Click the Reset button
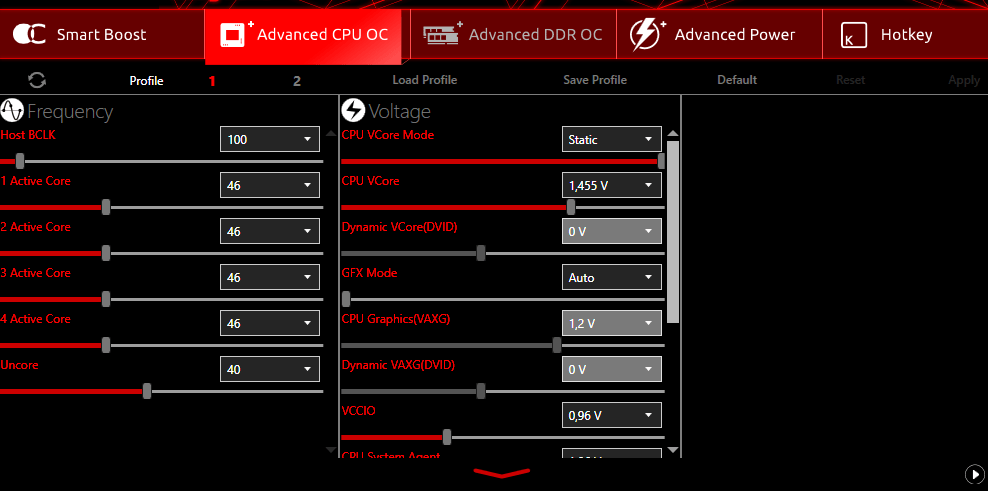The width and height of the screenshot is (988, 491). (x=850, y=80)
